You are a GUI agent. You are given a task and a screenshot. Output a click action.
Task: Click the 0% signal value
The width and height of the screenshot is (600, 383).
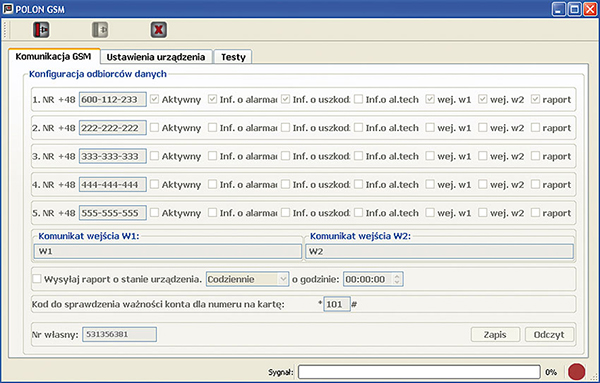[551, 372]
